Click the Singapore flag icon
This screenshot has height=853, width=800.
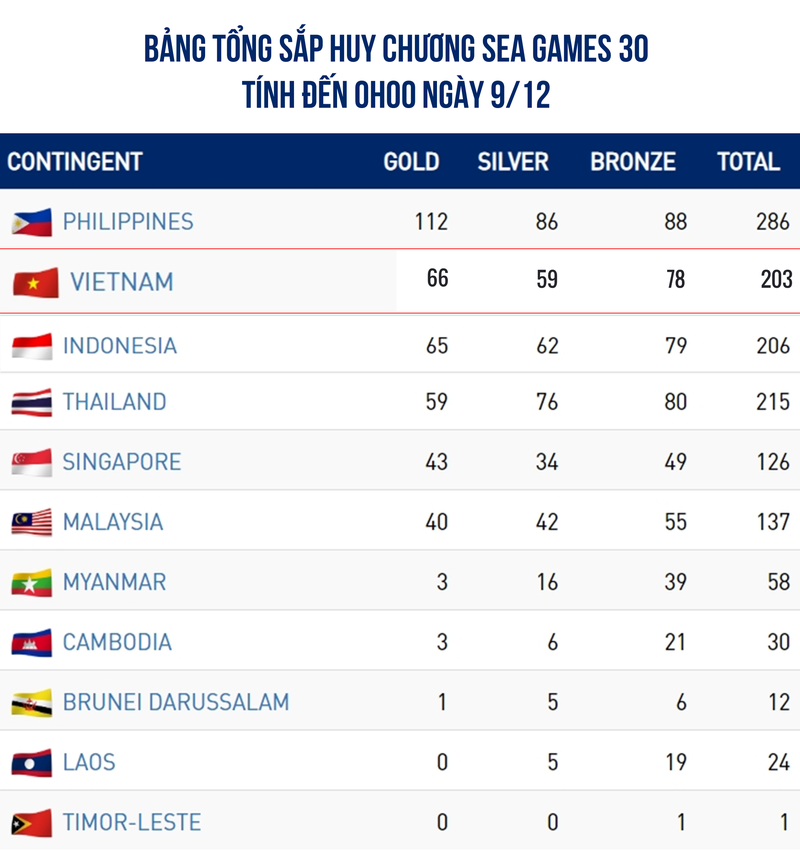32,463
